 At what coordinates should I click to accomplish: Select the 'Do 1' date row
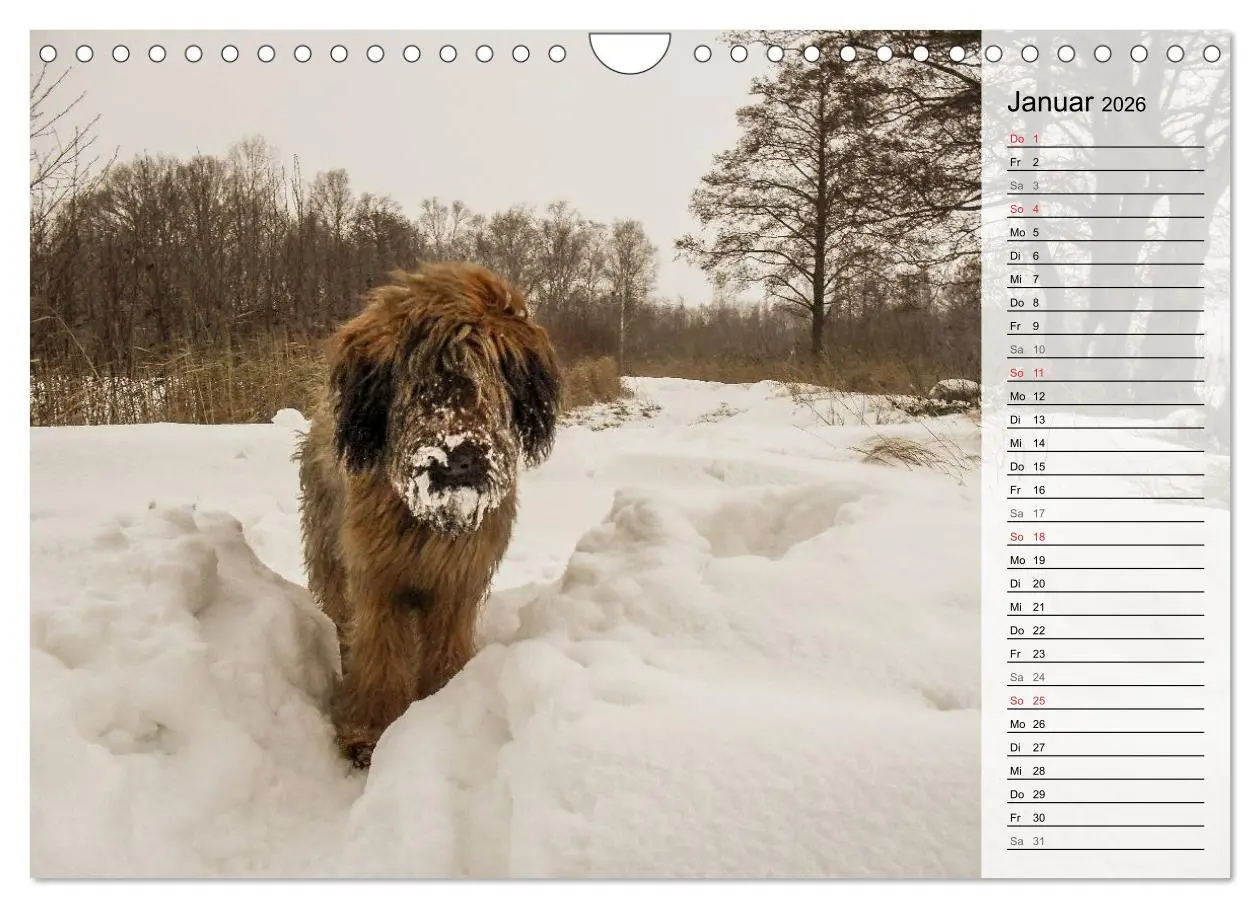point(1105,138)
